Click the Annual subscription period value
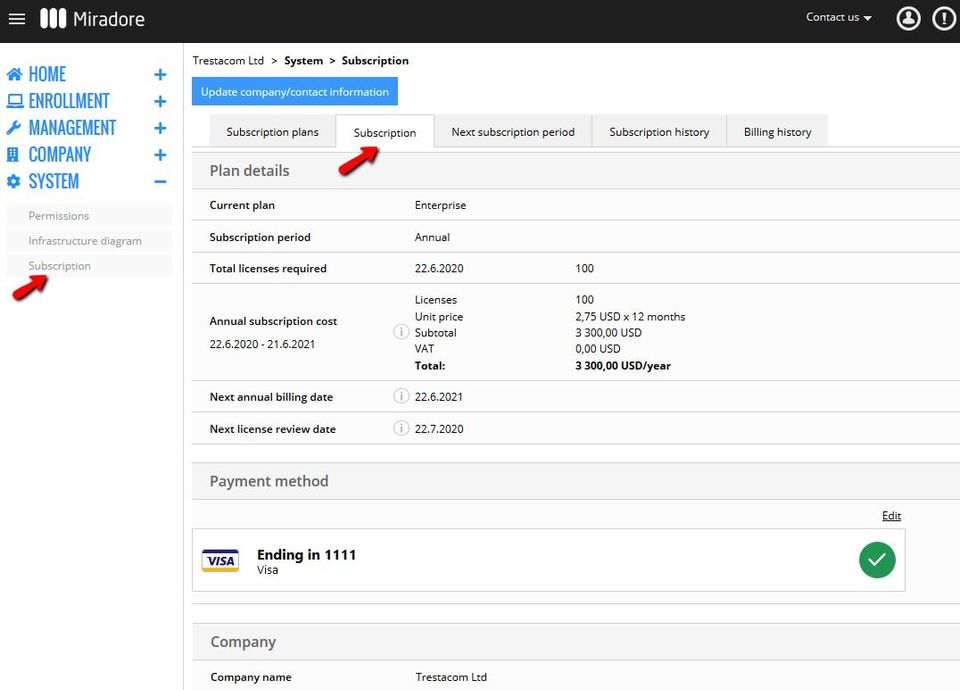 pos(432,237)
